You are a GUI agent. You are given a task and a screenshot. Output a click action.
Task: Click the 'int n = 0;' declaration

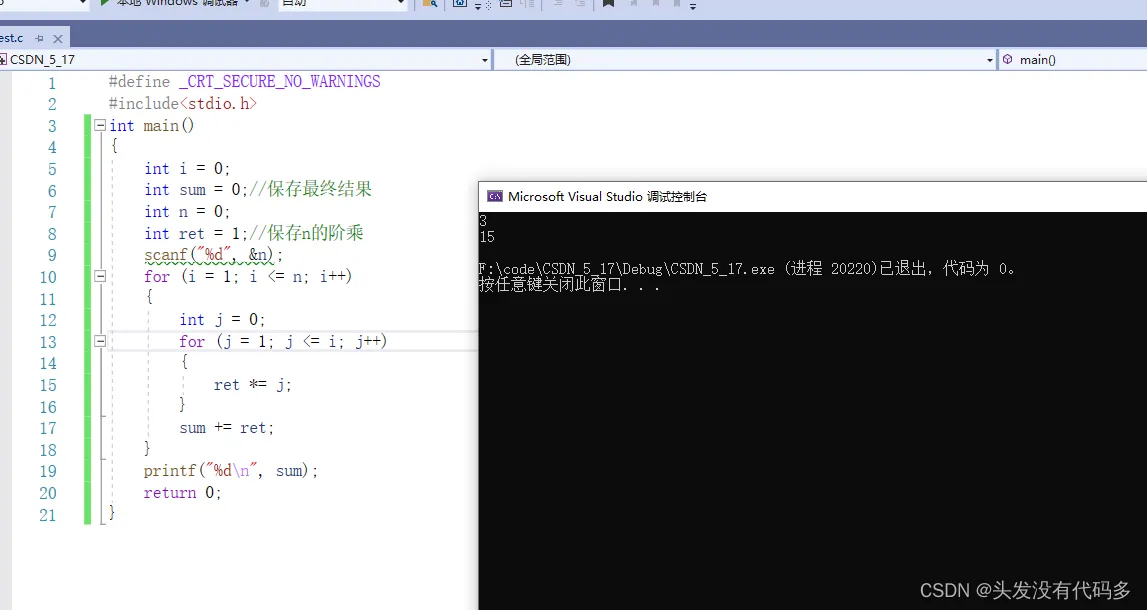coord(187,212)
